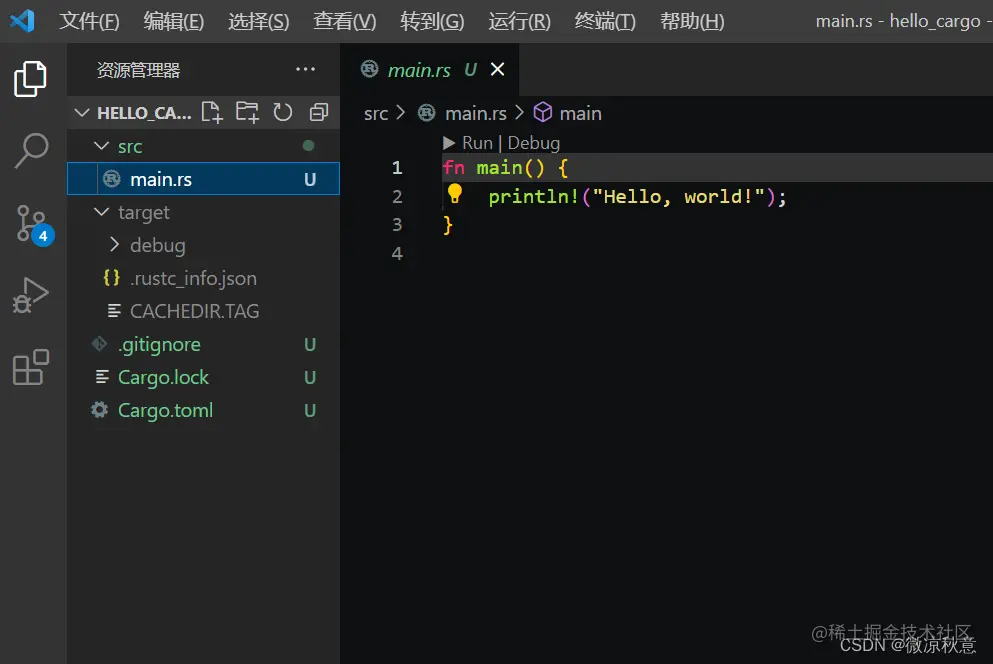The height and width of the screenshot is (664, 993).
Task: Collapse all folders in explorer icon
Action: 319,113
